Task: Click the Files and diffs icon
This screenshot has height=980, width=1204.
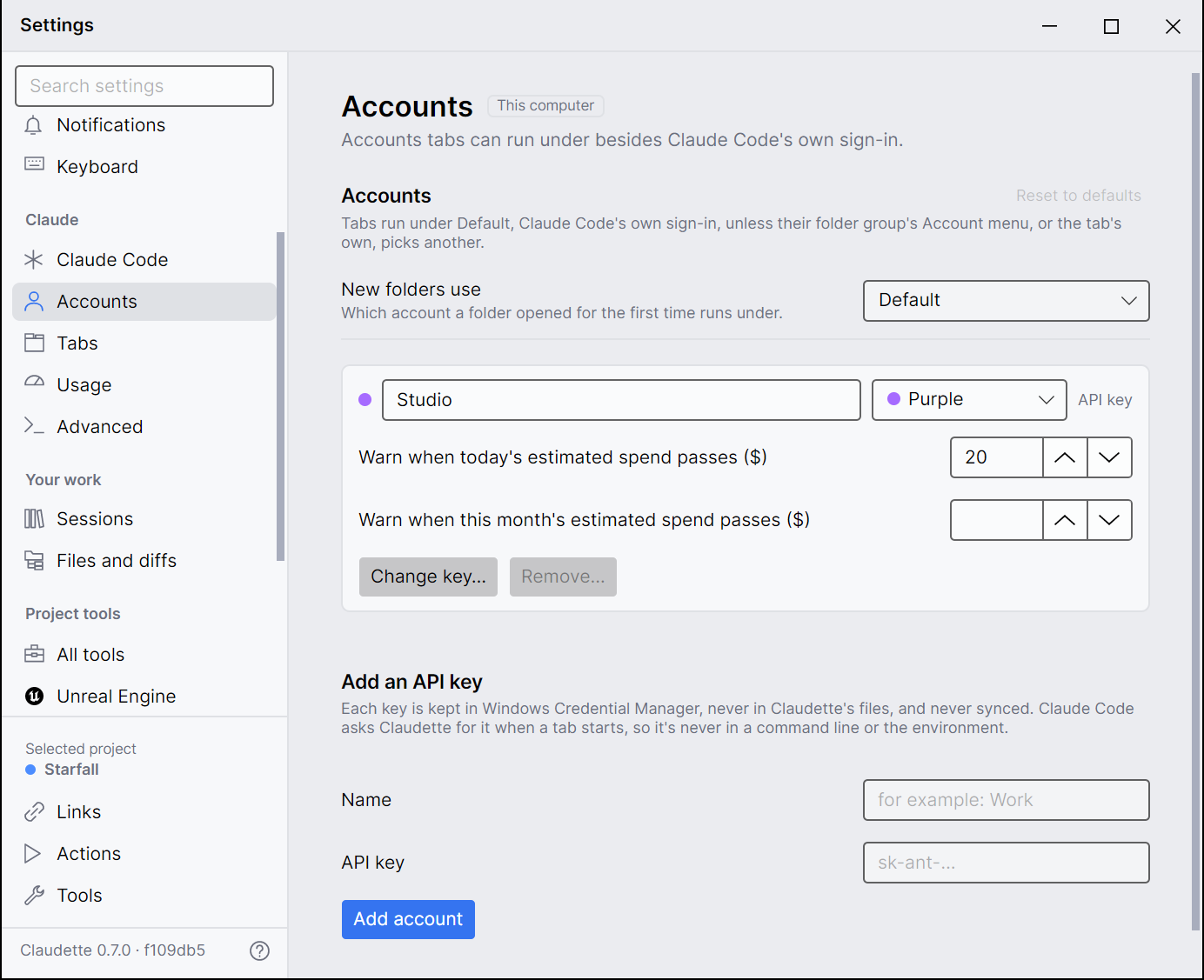Action: pos(34,561)
